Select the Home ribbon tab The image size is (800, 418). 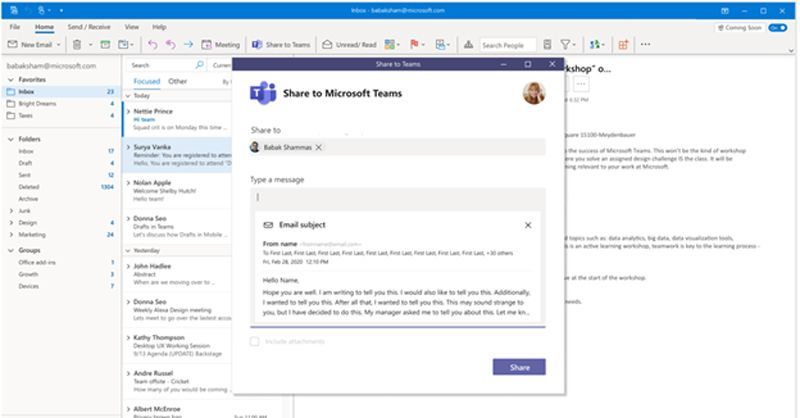pos(44,27)
